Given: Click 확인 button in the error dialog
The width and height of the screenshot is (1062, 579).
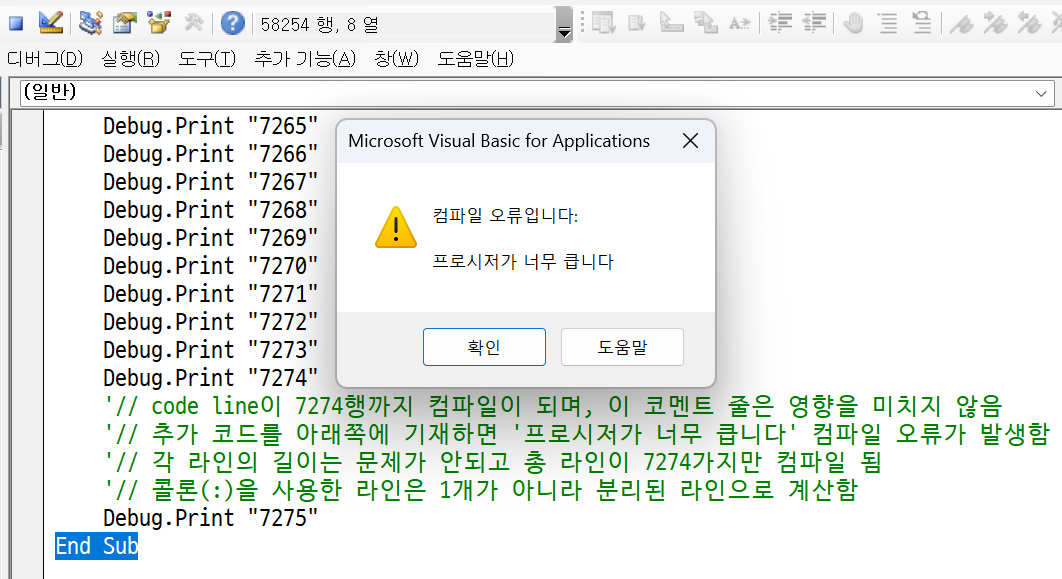Looking at the screenshot, I should click(484, 347).
